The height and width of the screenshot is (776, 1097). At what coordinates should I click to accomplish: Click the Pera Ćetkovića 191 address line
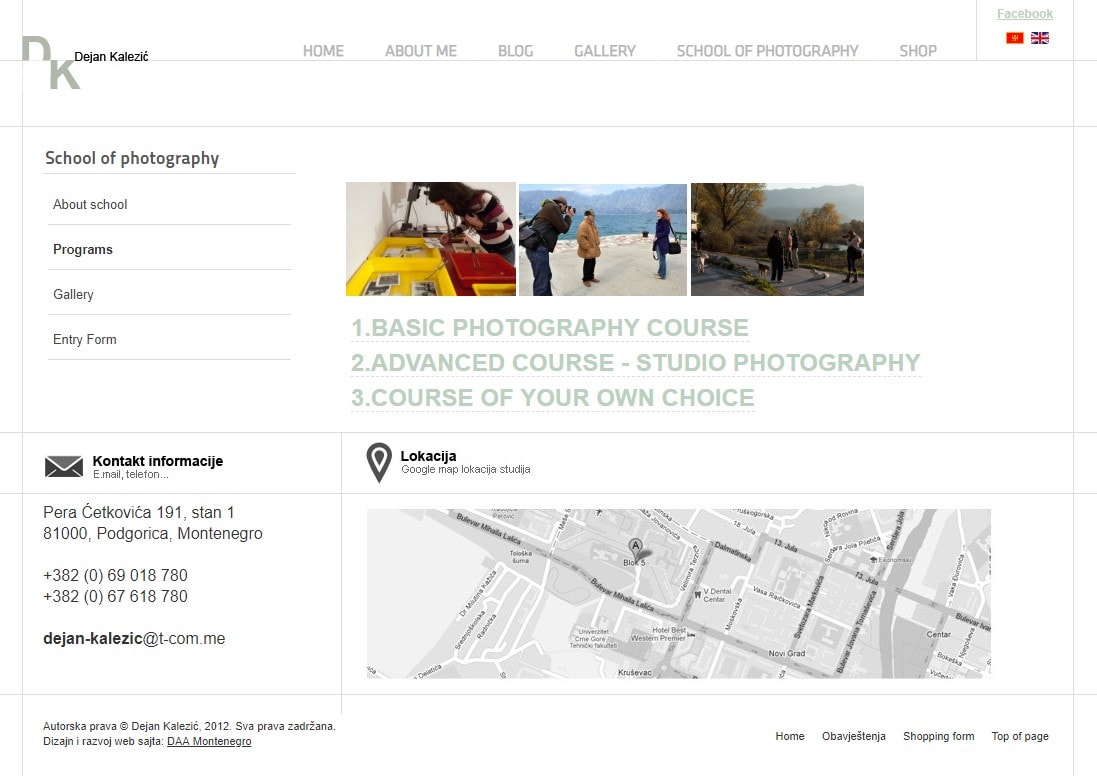pos(139,513)
